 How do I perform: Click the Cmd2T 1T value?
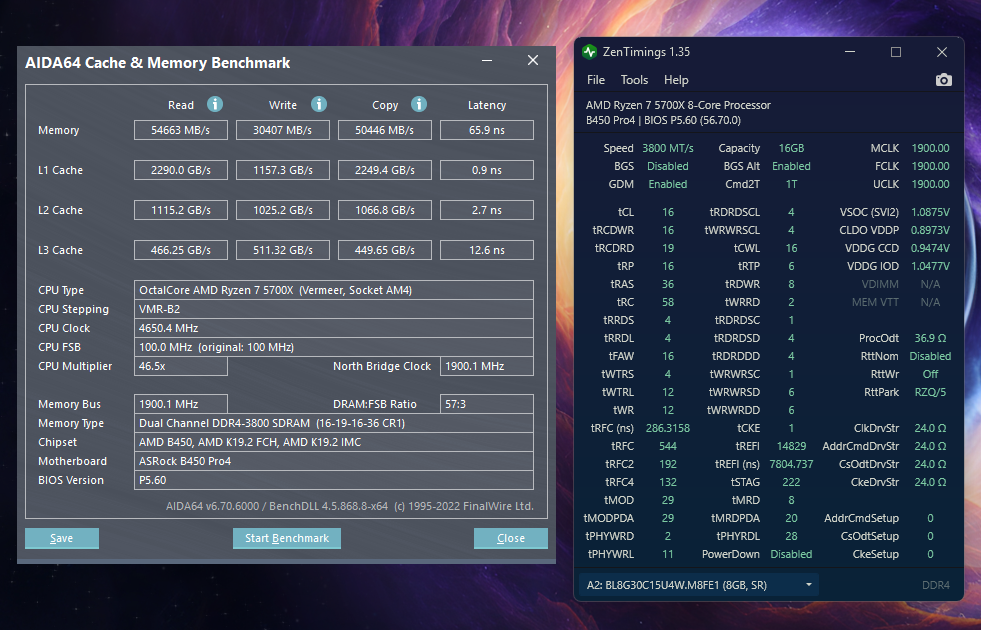(x=791, y=185)
